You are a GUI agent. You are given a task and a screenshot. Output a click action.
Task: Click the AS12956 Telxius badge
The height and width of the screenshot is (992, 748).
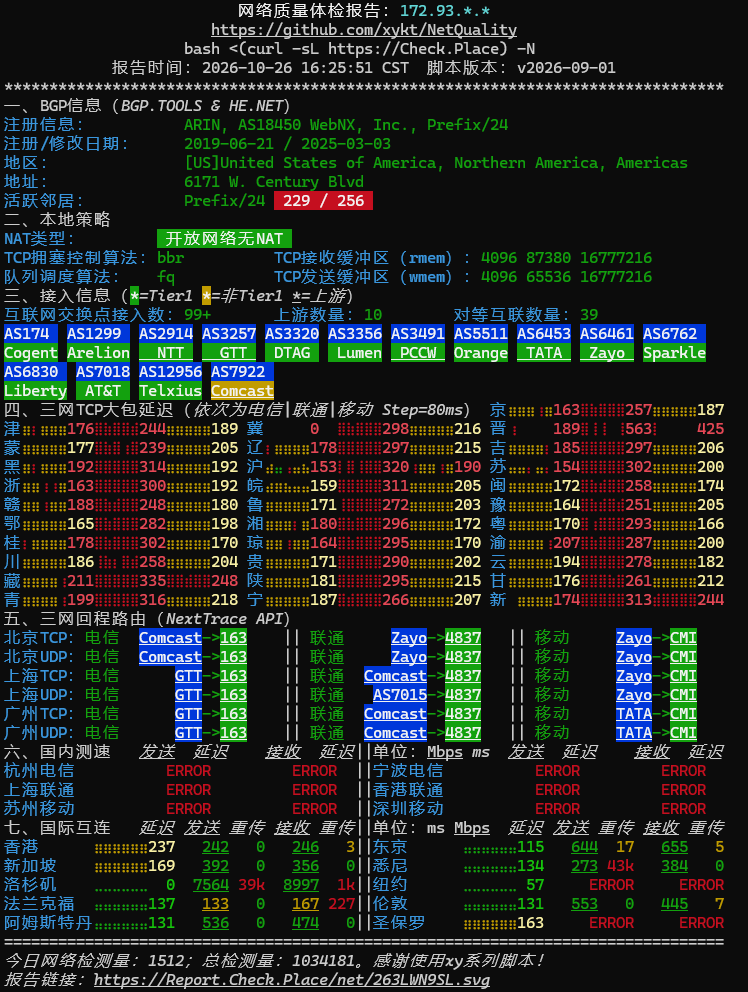(170, 381)
